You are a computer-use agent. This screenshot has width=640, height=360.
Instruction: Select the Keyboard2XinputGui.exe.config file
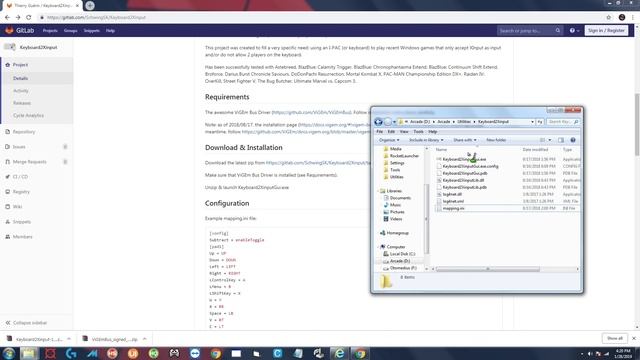pyautogui.click(x=470, y=166)
